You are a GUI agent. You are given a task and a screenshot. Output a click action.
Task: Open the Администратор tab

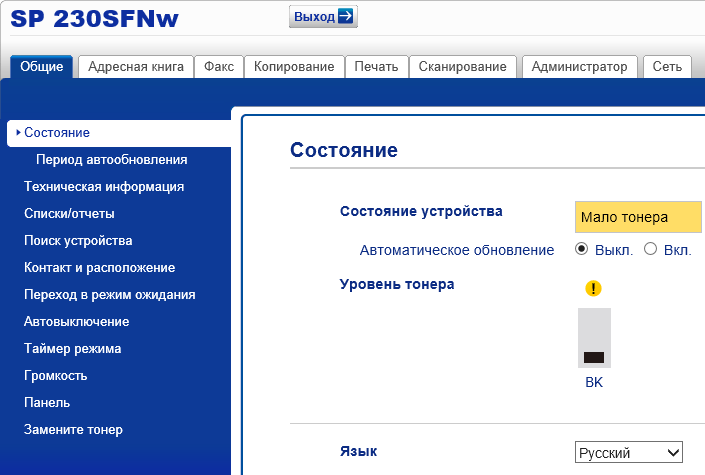[x=580, y=67]
